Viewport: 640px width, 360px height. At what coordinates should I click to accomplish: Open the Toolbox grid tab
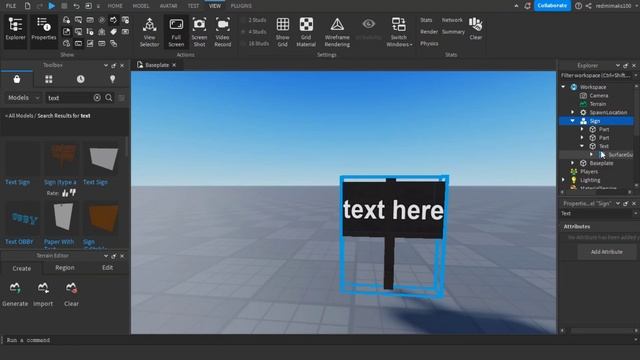coord(49,79)
